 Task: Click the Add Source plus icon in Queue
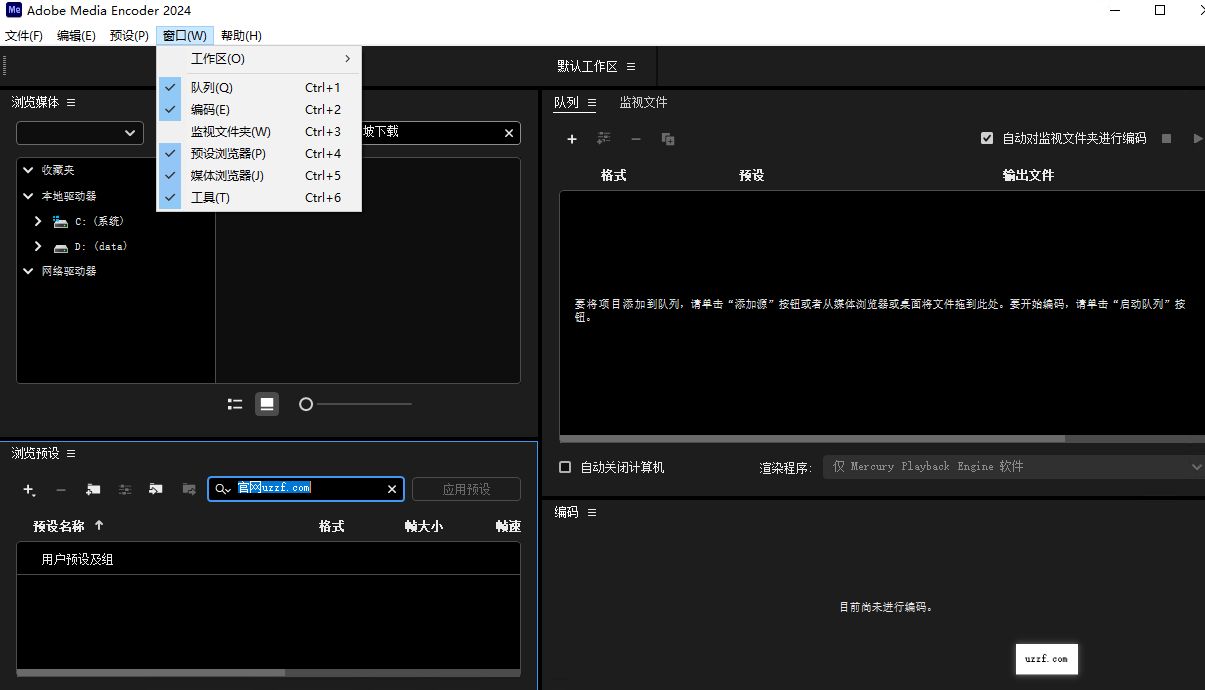(571, 139)
